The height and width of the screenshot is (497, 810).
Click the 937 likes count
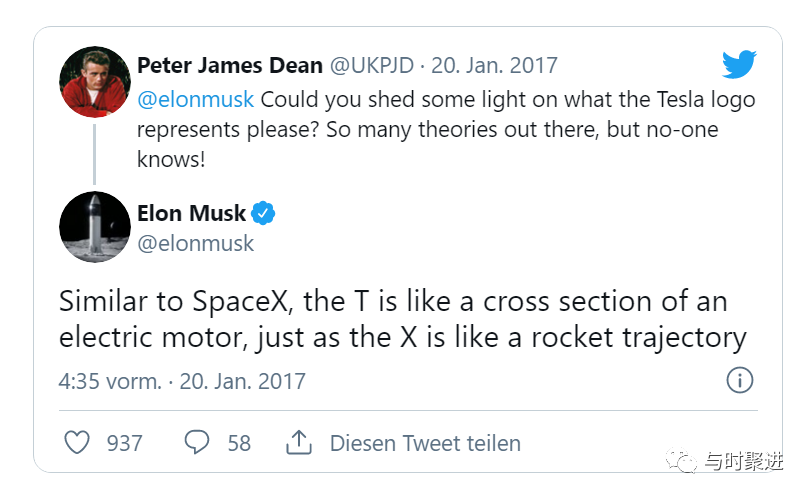click(124, 442)
